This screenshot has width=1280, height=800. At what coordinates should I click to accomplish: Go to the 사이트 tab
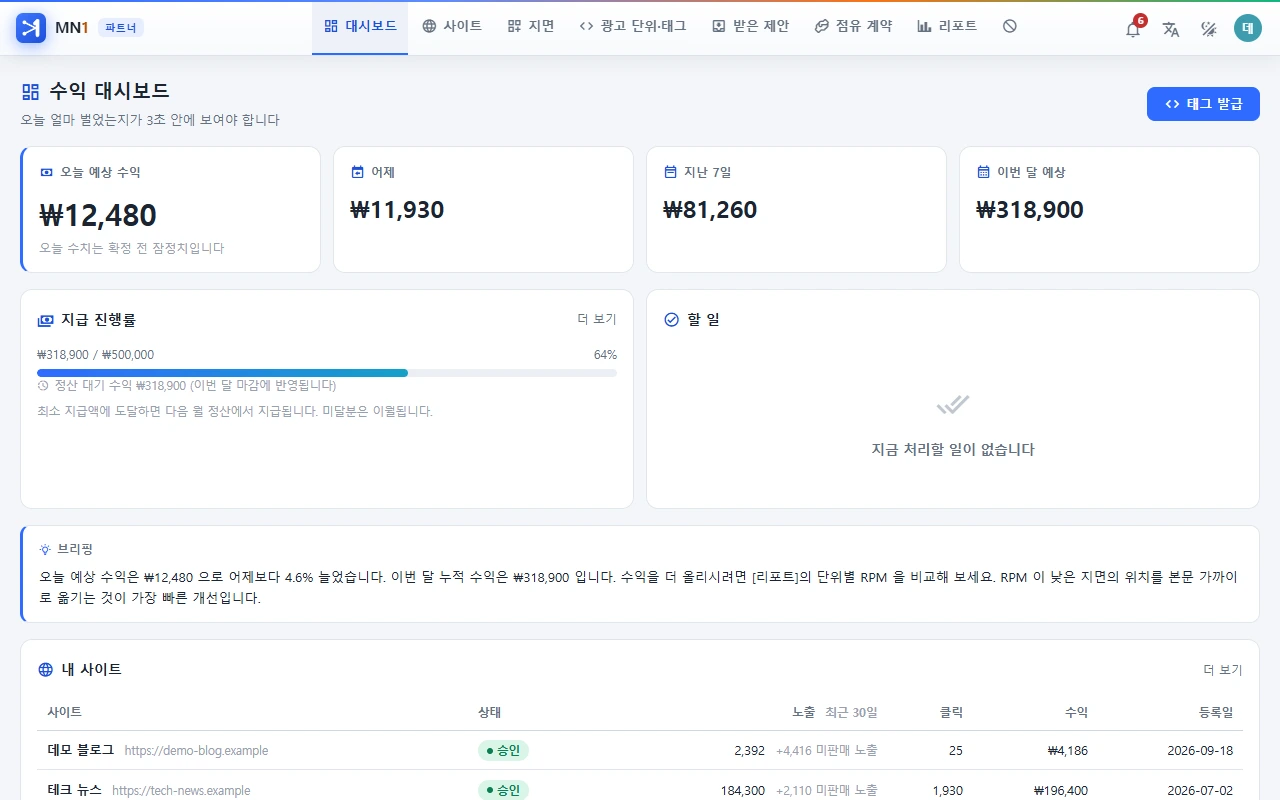click(x=452, y=27)
